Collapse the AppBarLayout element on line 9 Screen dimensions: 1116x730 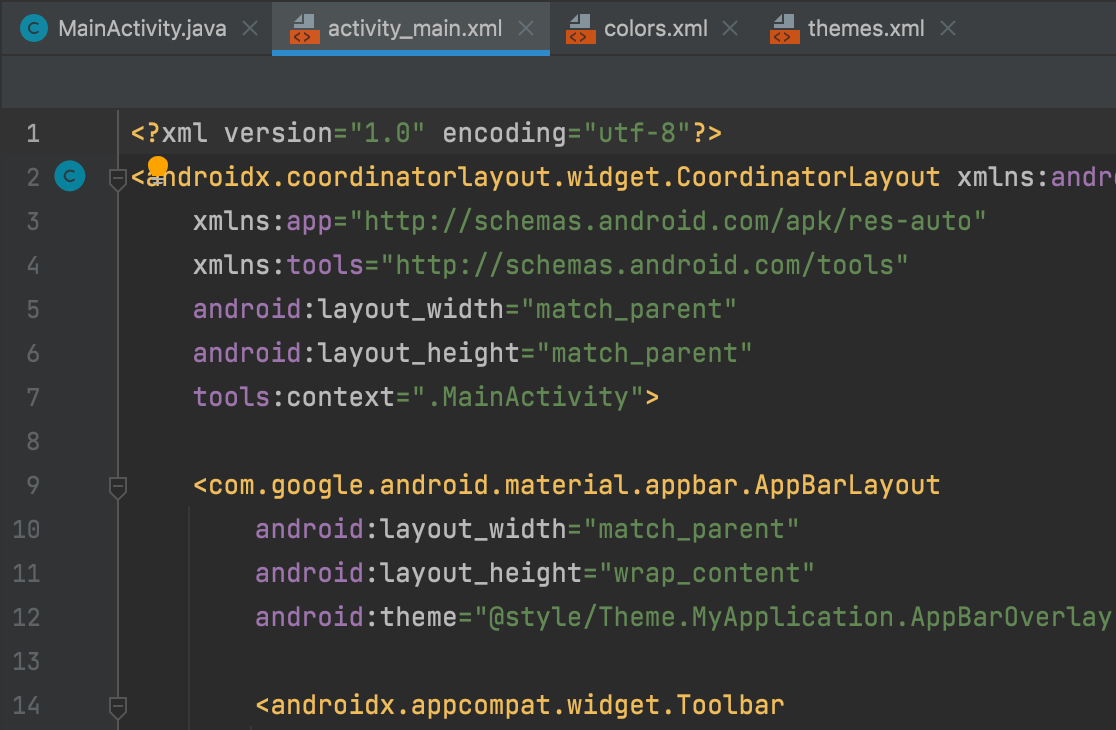118,486
